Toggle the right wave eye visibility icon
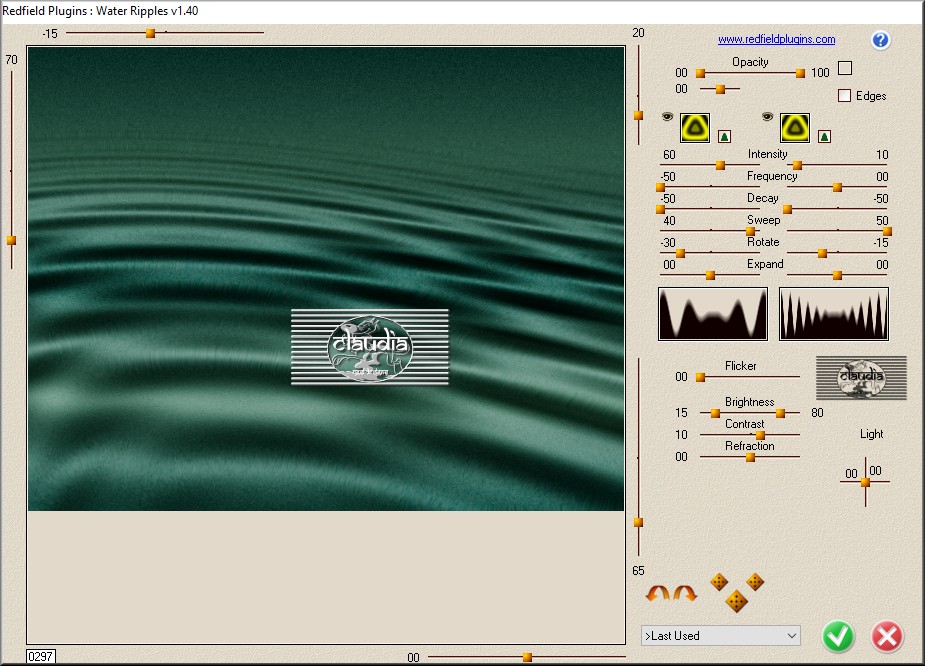 767,117
